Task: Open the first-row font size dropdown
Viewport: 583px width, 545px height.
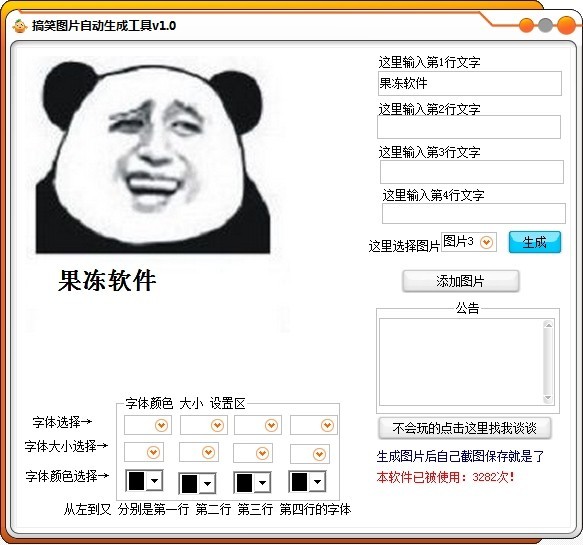Action: pos(153,452)
